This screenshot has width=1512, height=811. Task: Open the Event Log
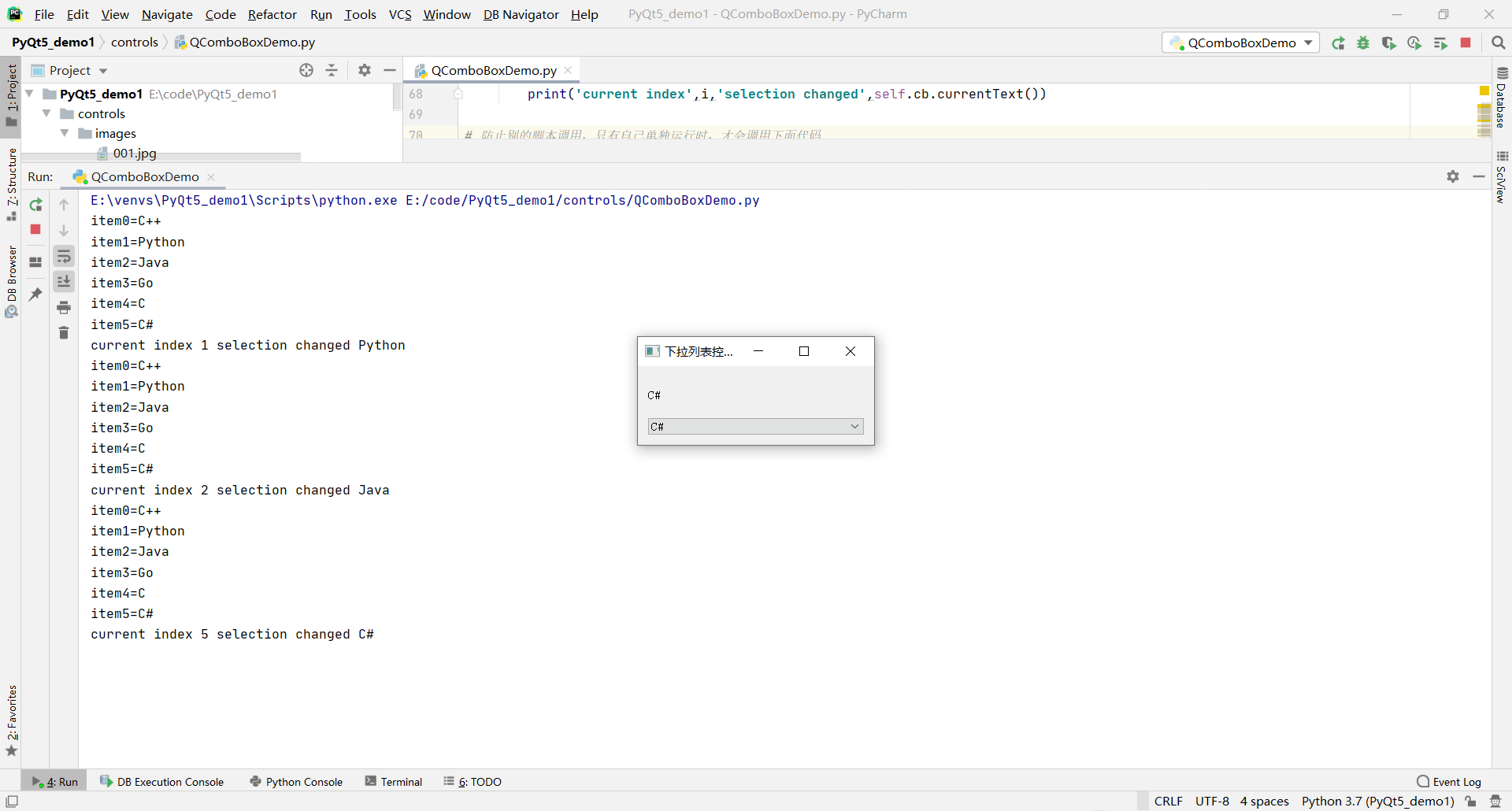(x=1449, y=781)
